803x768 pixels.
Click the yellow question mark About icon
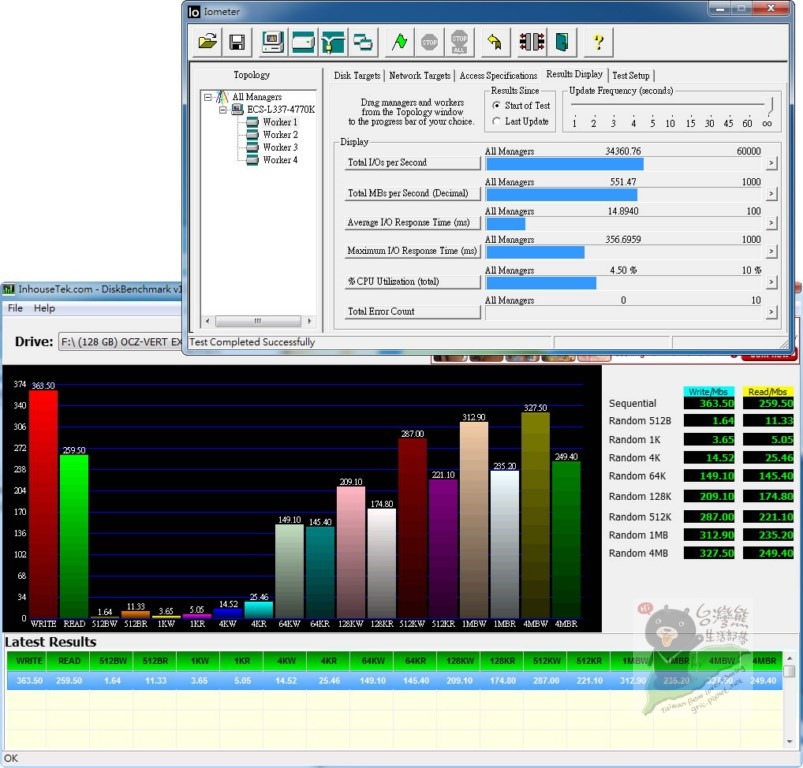pyautogui.click(x=598, y=42)
